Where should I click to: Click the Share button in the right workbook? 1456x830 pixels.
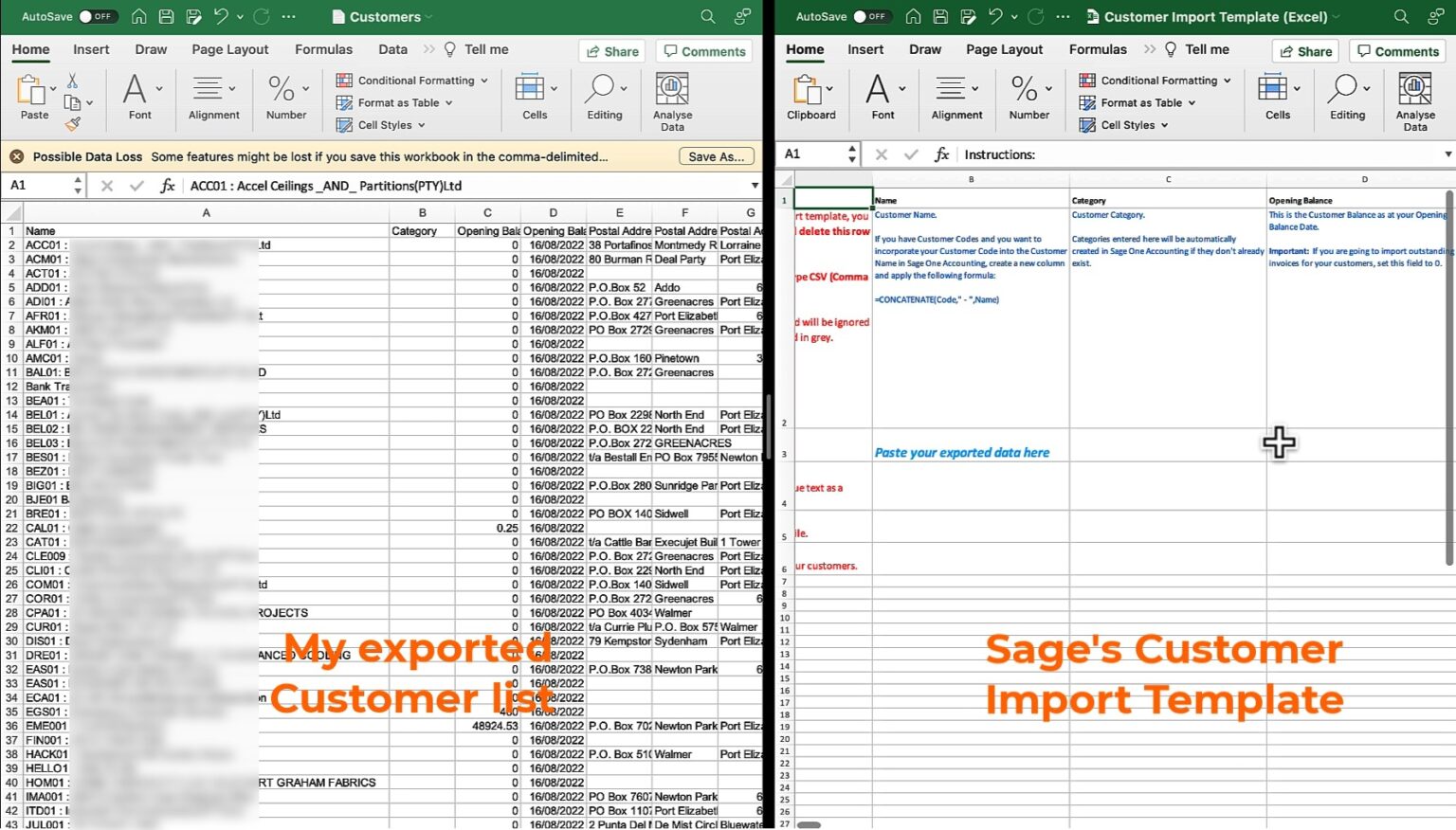(x=1304, y=51)
